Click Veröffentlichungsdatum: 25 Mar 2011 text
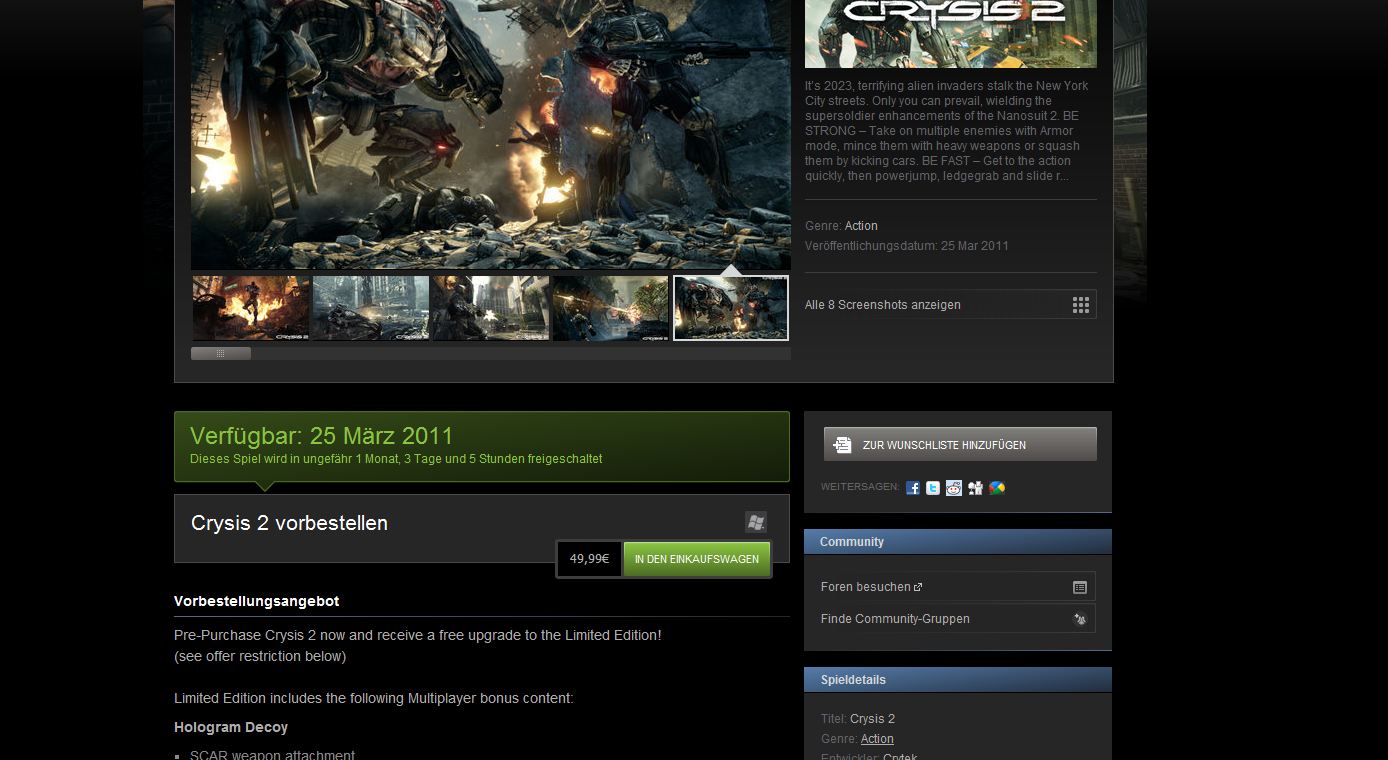This screenshot has width=1388, height=760. (x=907, y=246)
